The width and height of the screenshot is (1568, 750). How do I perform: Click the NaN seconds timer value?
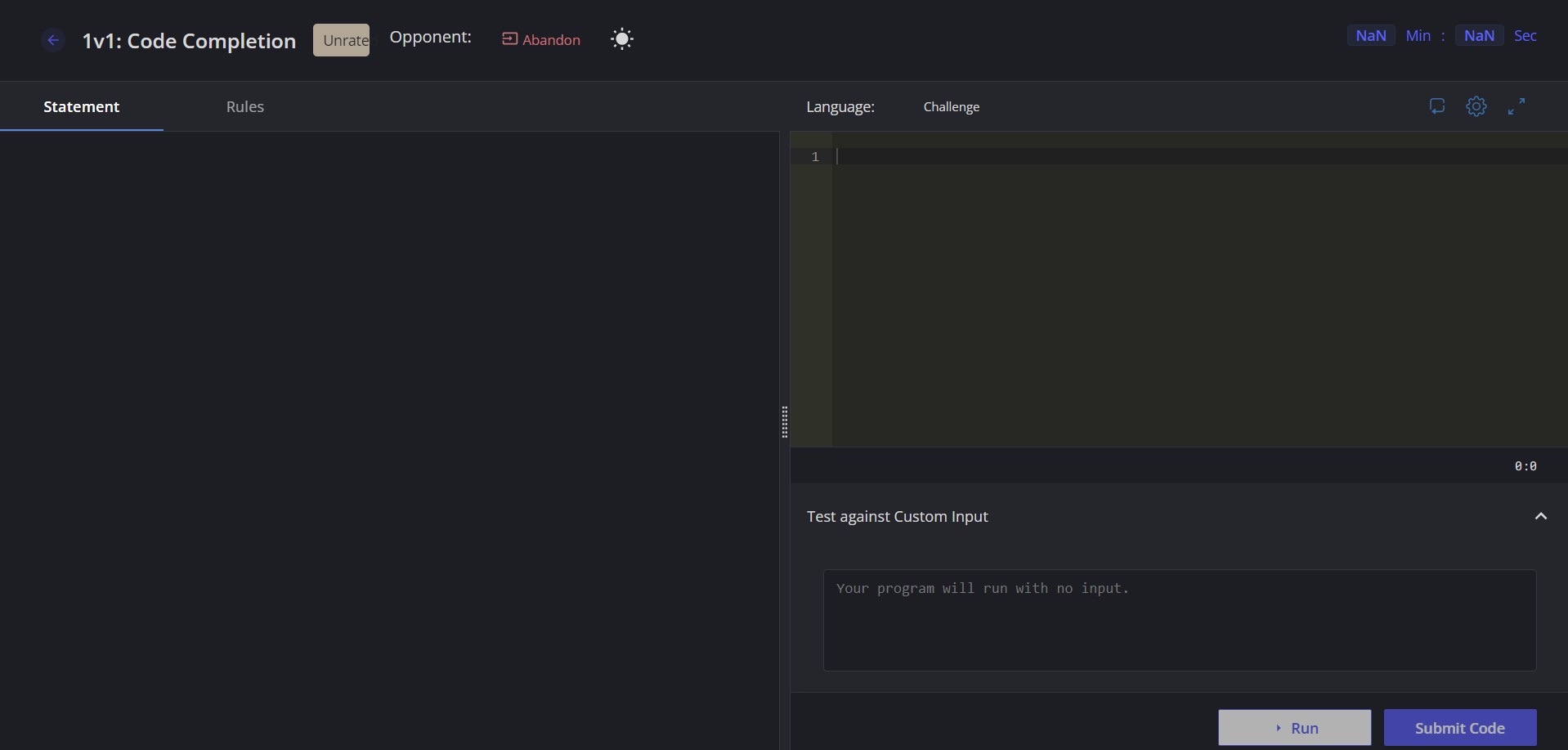point(1479,35)
